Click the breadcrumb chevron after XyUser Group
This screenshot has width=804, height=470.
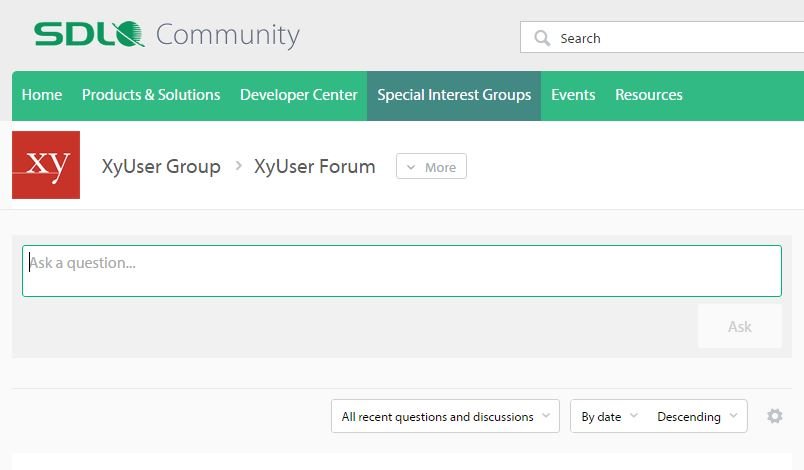238,166
